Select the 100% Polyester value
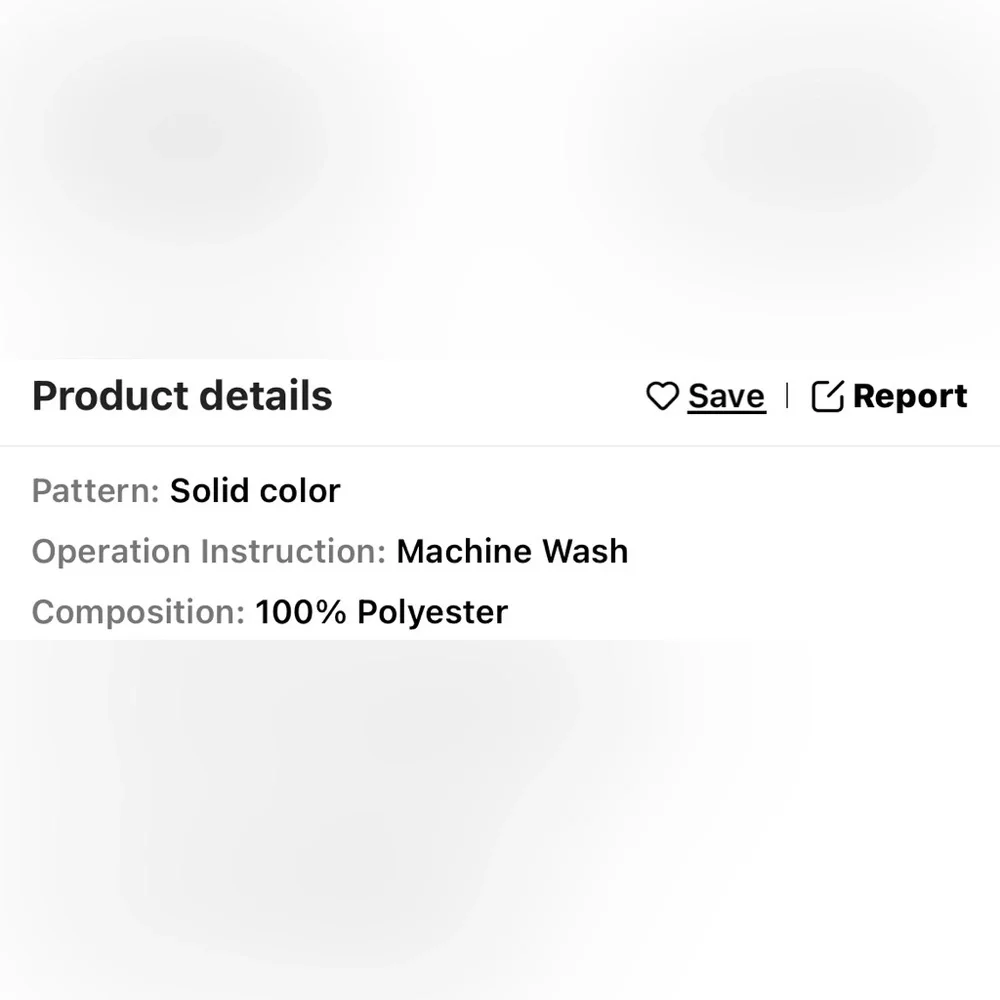1000x1000 pixels. point(381,612)
